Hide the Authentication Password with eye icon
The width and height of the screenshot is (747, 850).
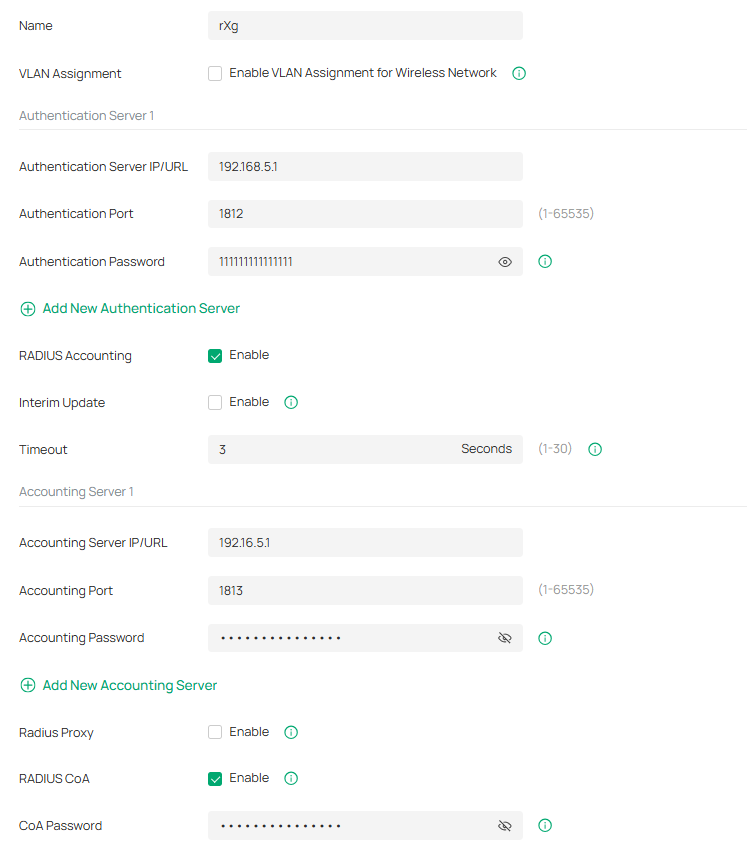[x=505, y=262]
